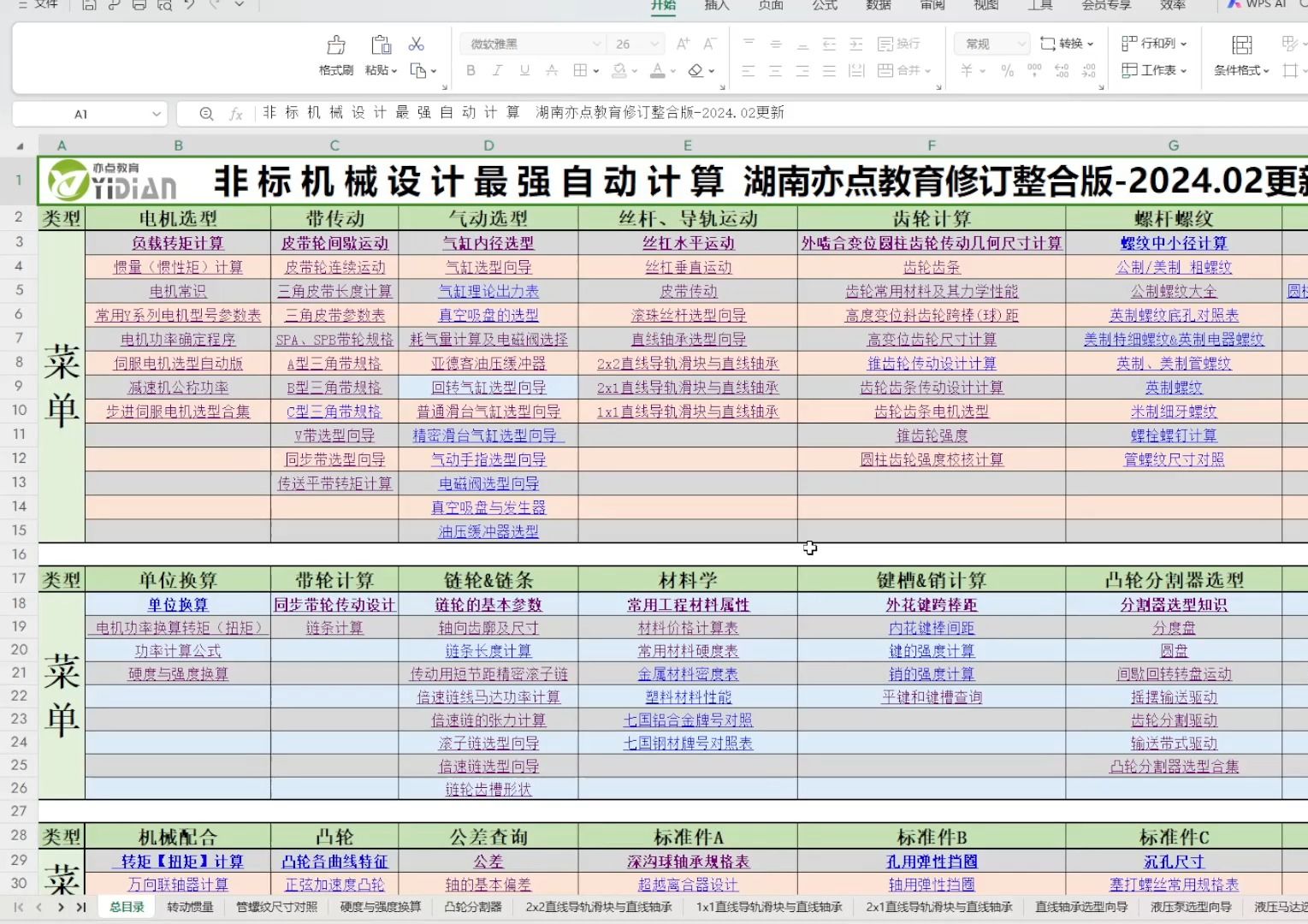Apply thousands separator style icon
Viewport: 1308px width, 924px height.
[1034, 71]
